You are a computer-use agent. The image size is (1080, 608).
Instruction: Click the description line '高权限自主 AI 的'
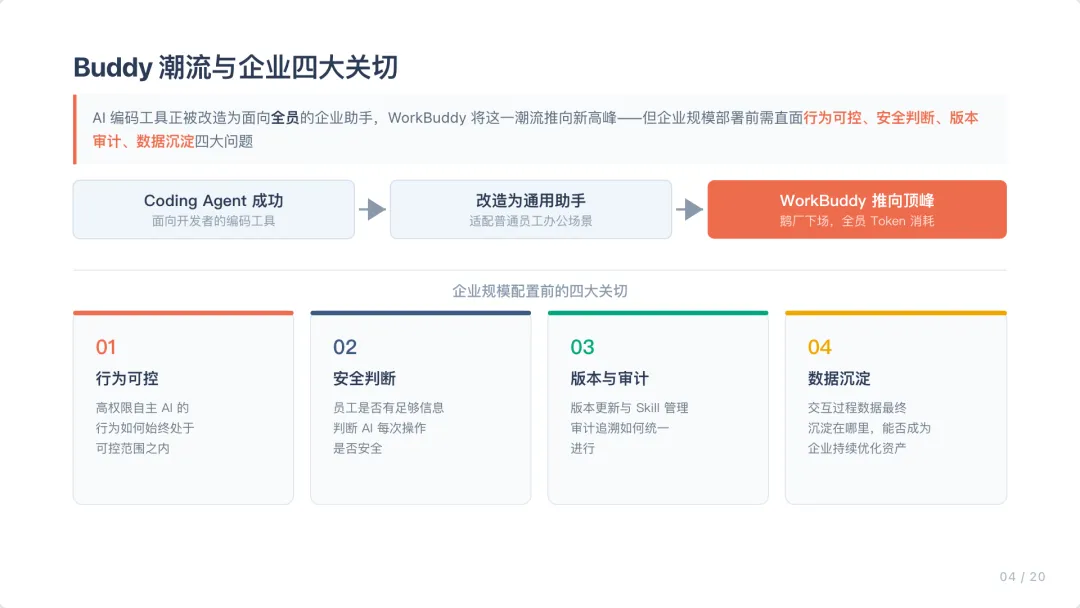[142, 408]
